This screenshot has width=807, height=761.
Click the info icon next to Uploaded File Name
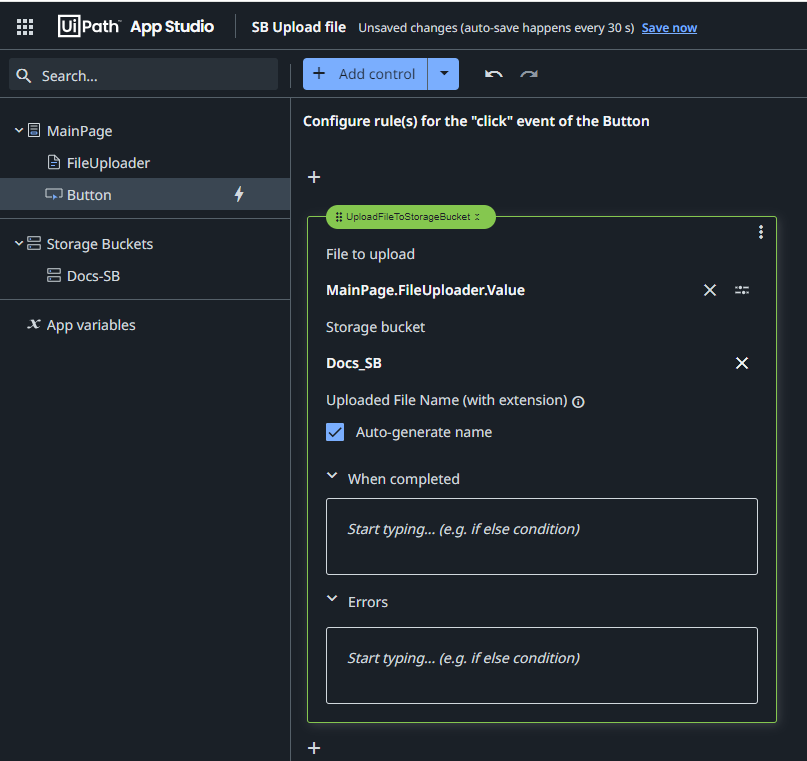(x=578, y=401)
